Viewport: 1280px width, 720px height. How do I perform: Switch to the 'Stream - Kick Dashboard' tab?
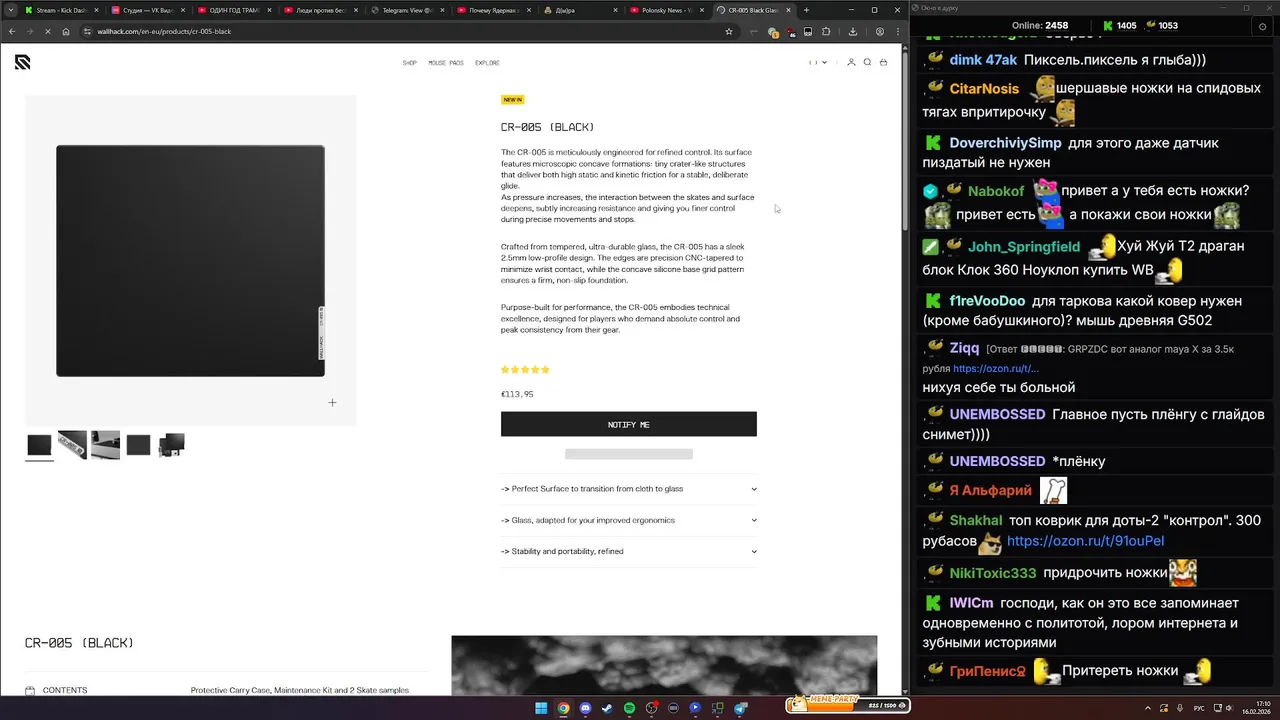(x=60, y=10)
